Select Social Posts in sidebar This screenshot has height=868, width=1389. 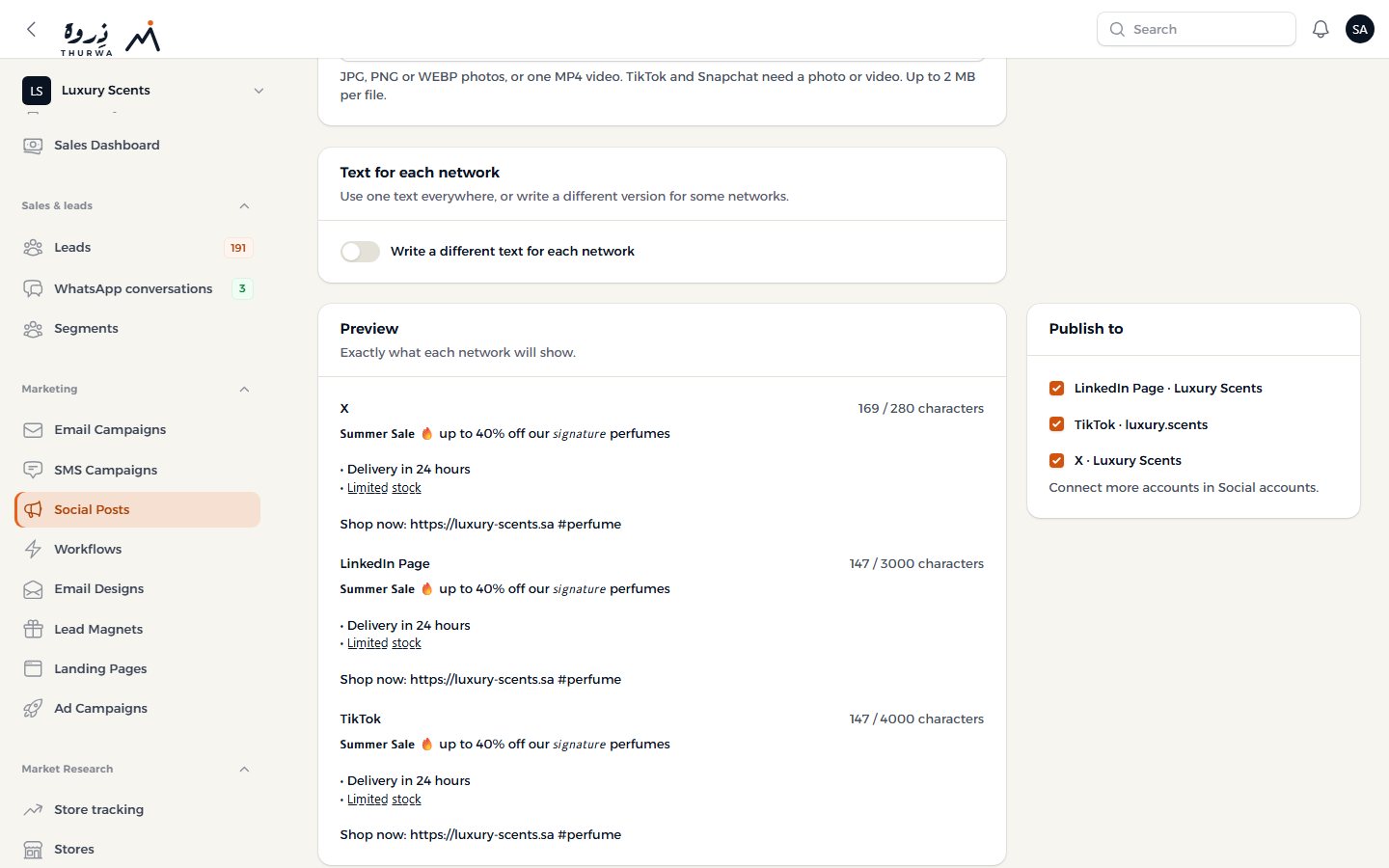[138, 509]
